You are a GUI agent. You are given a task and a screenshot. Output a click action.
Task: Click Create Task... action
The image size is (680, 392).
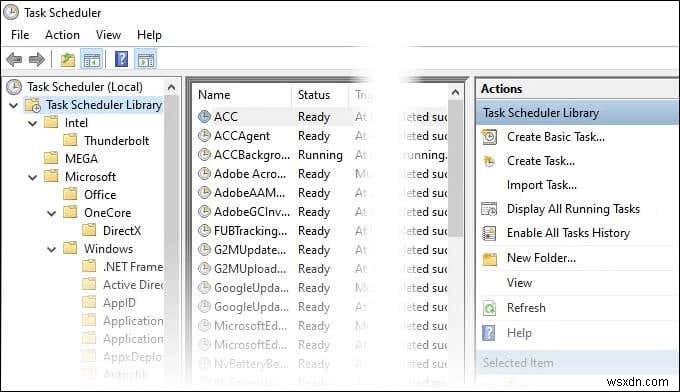pos(541,161)
